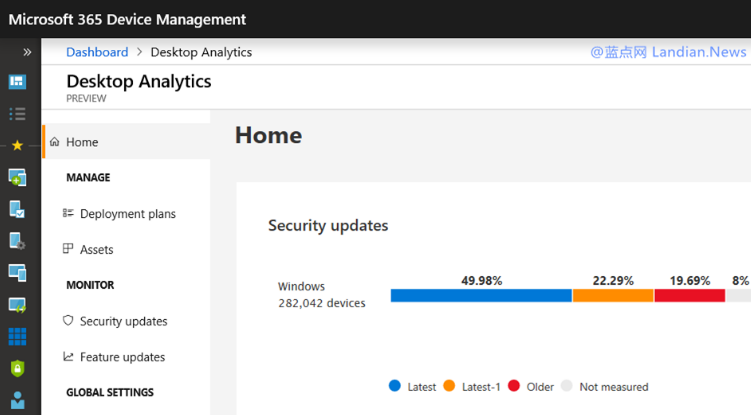Image resolution: width=751 pixels, height=415 pixels.
Task: Click the Feature updates chart icon
Action: (68, 356)
